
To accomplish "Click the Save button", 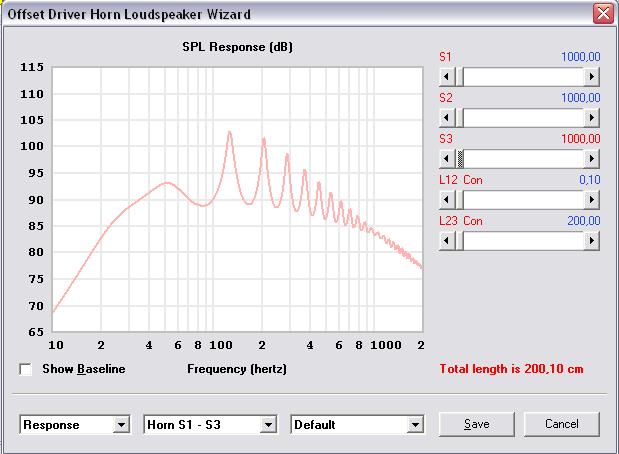I will [476, 424].
